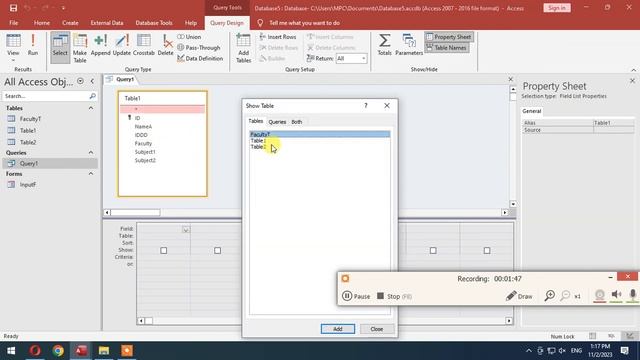Image resolution: width=640 pixels, height=360 pixels.
Task: Collapse the navigation pane with the chevron
Action: click(x=92, y=81)
